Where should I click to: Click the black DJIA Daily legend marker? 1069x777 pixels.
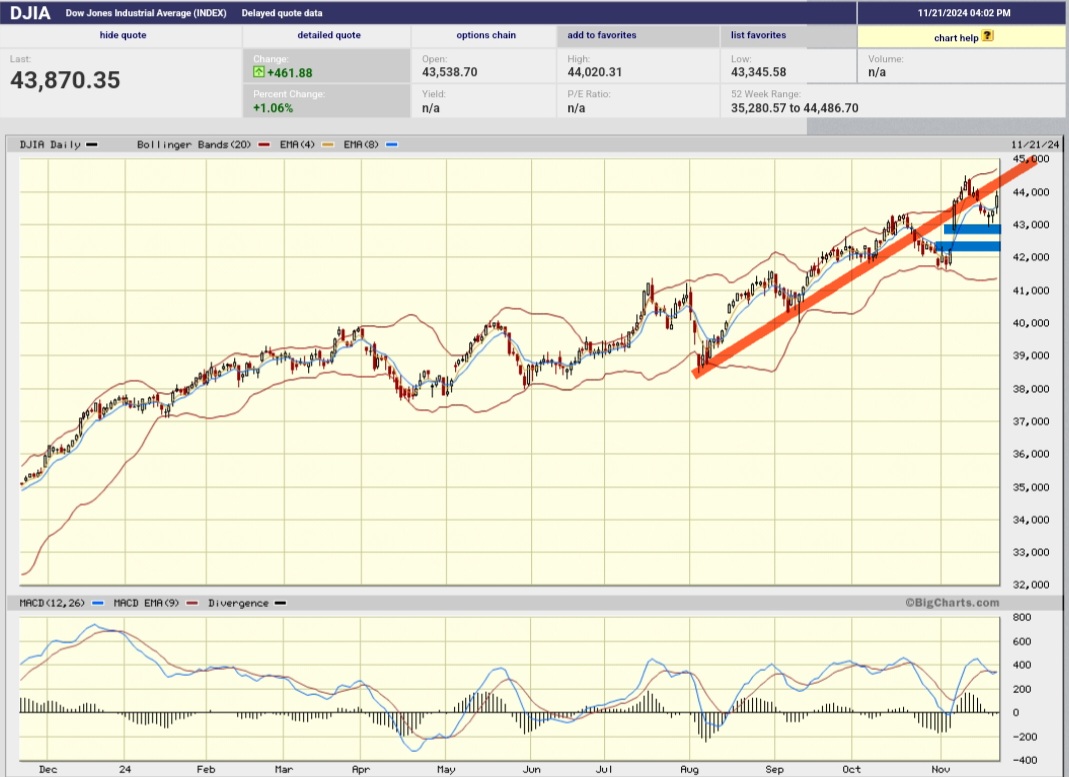(x=92, y=145)
